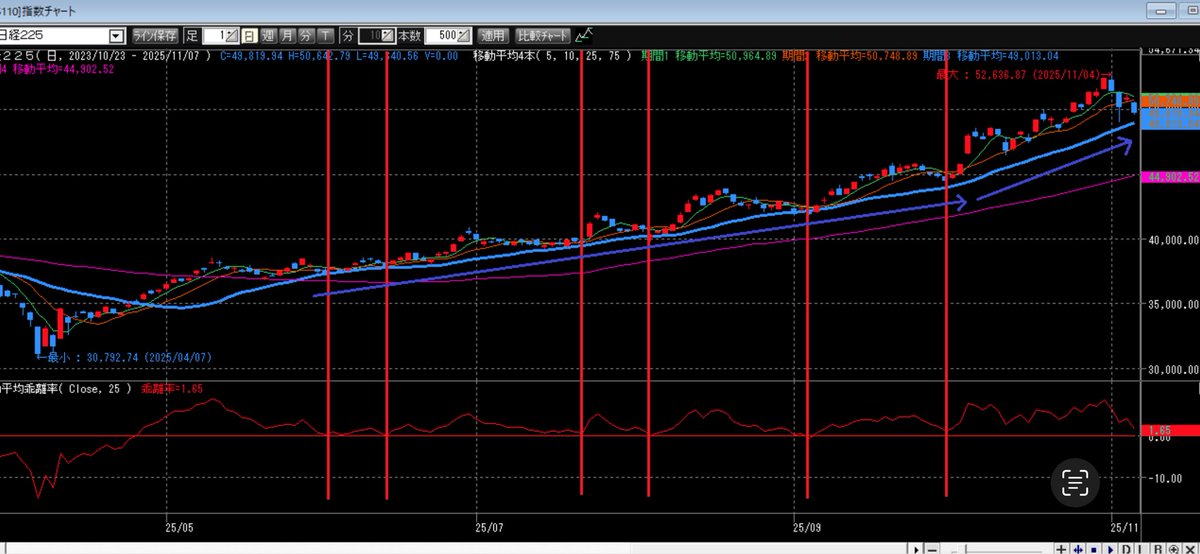The height and width of the screenshot is (554, 1200).
Task: Select the 分 (minute) timeframe button
Action: [x=305, y=36]
